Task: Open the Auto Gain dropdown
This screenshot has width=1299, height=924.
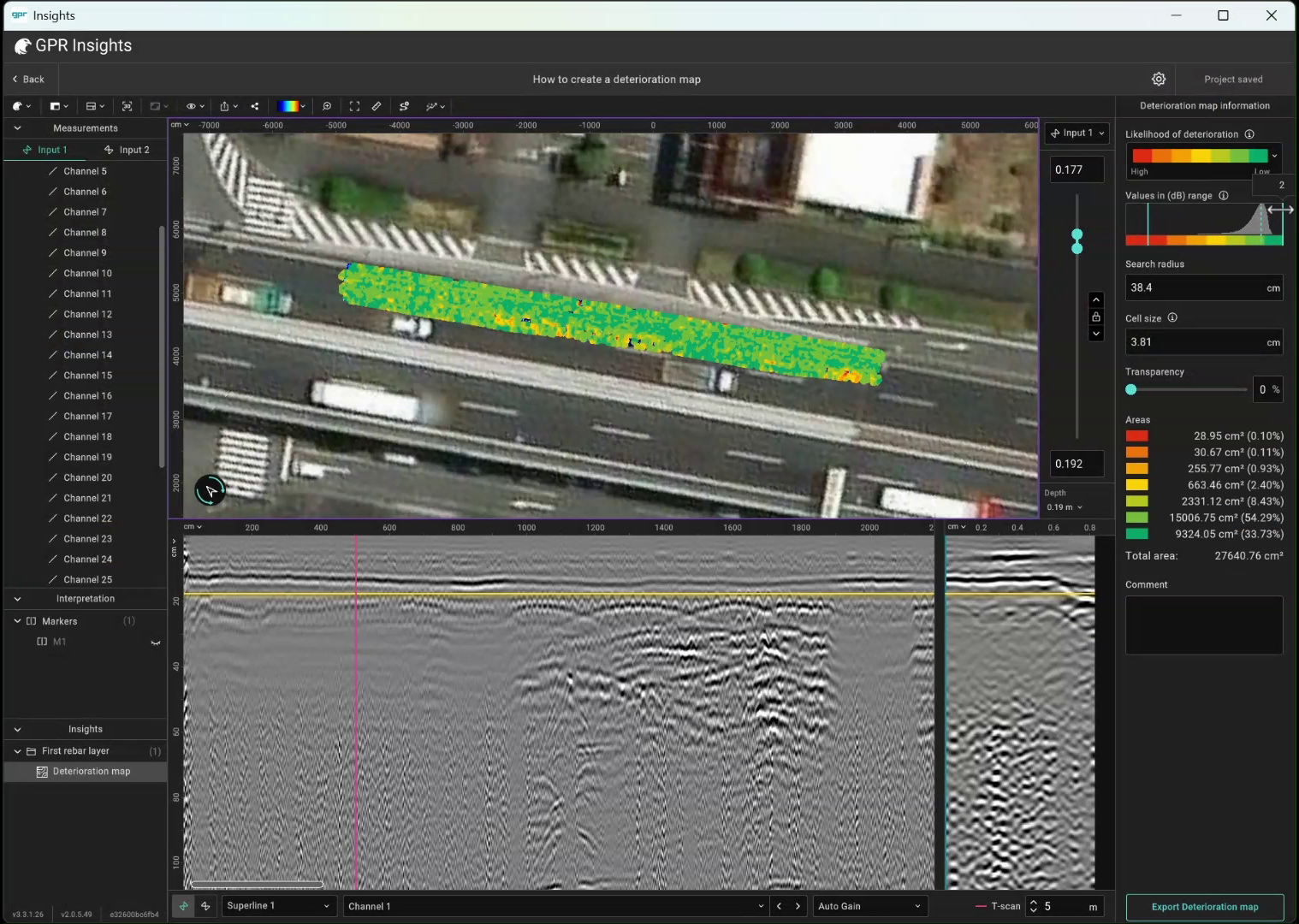Action: [x=869, y=905]
